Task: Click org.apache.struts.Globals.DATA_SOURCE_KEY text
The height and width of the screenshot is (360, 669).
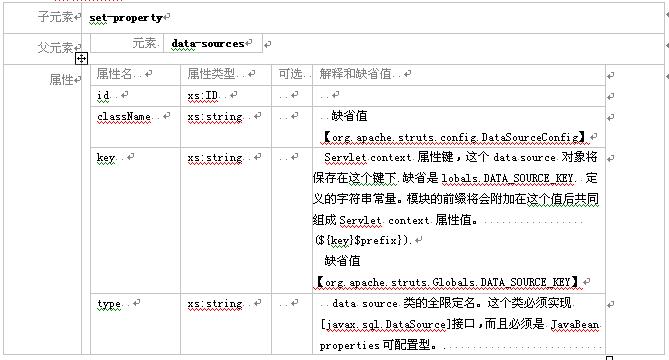Action: point(447,282)
